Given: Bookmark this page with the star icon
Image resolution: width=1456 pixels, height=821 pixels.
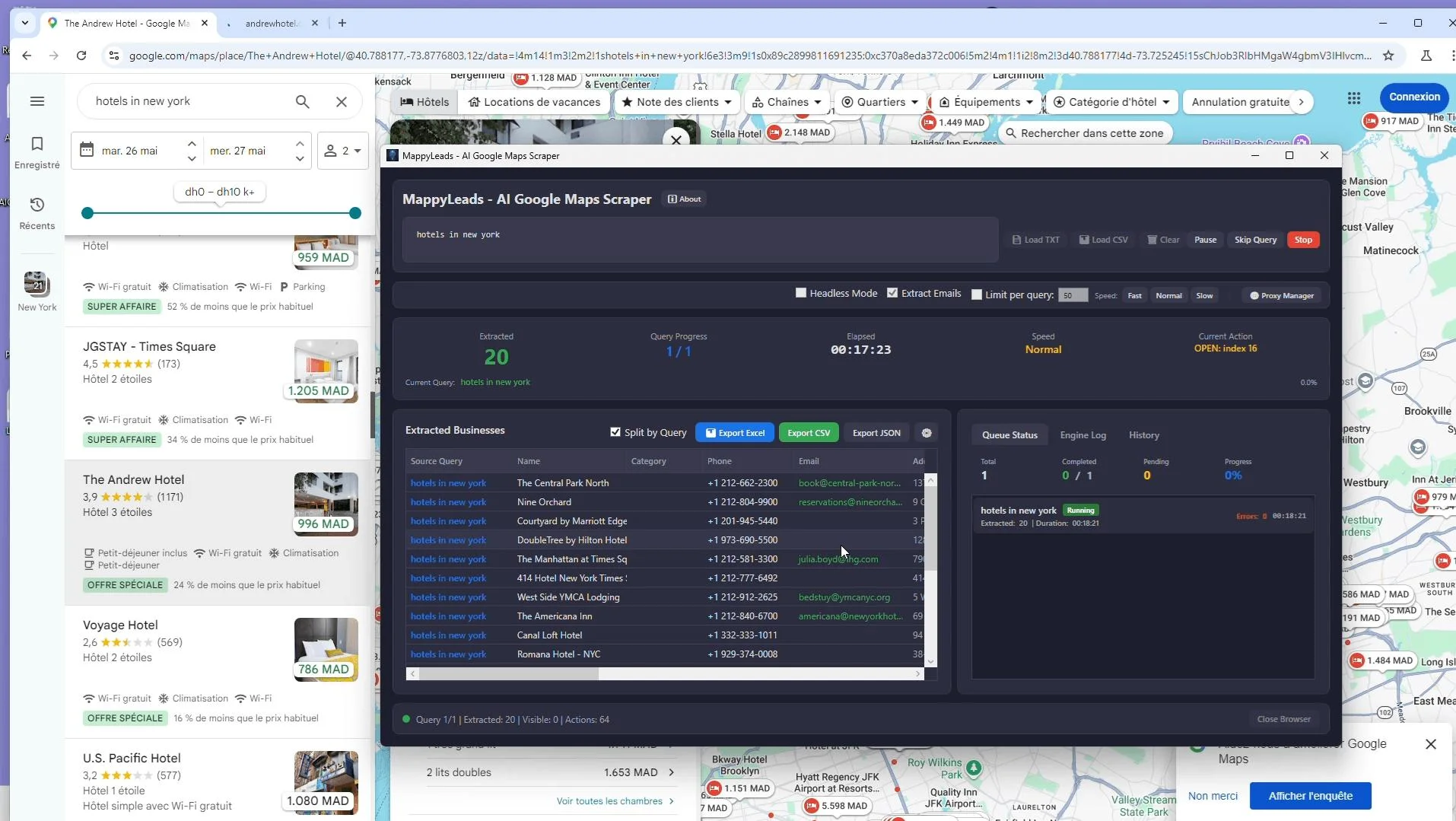Looking at the screenshot, I should pyautogui.click(x=1388, y=56).
